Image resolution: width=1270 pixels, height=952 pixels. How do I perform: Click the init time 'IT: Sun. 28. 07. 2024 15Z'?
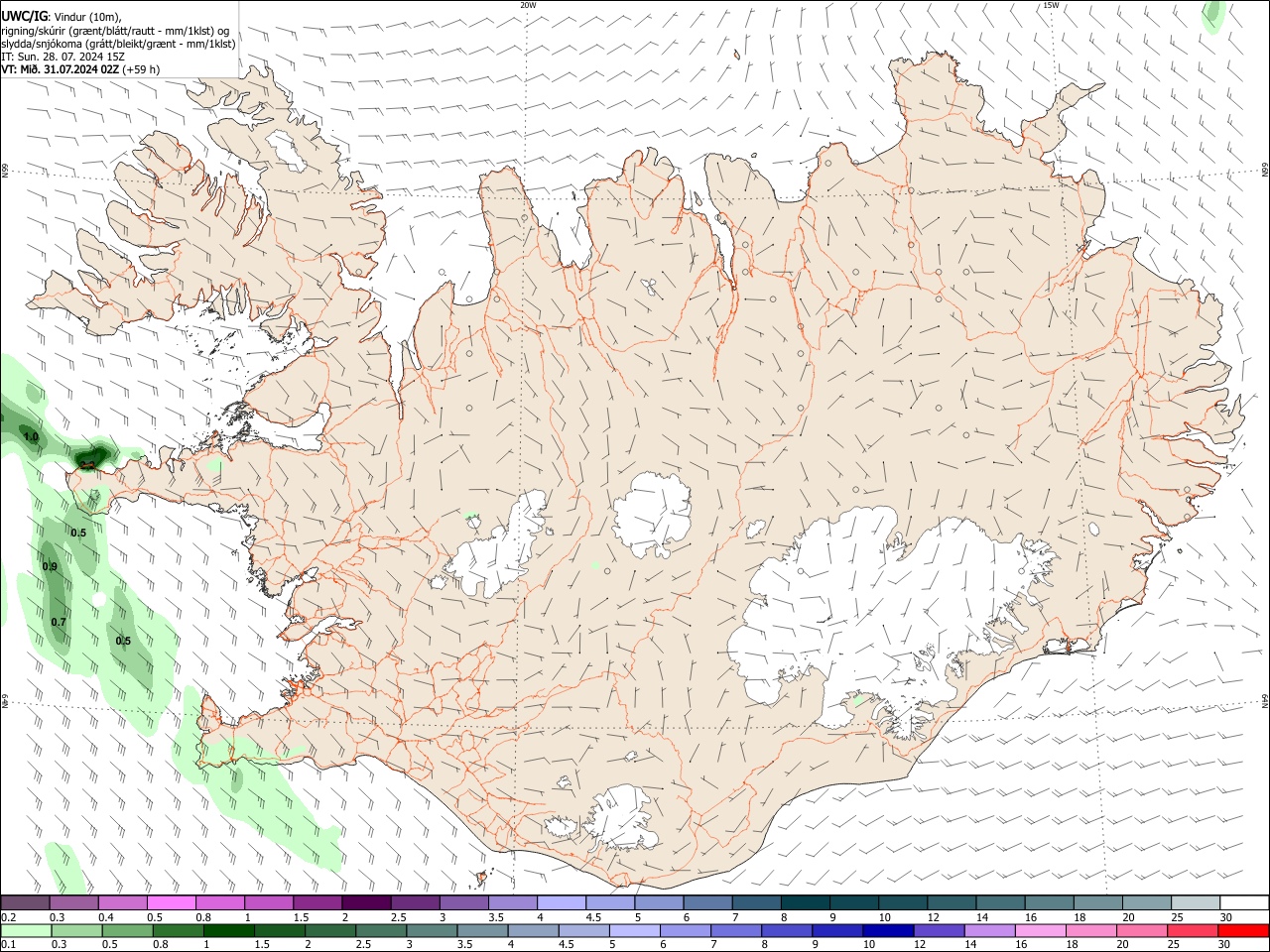point(63,57)
